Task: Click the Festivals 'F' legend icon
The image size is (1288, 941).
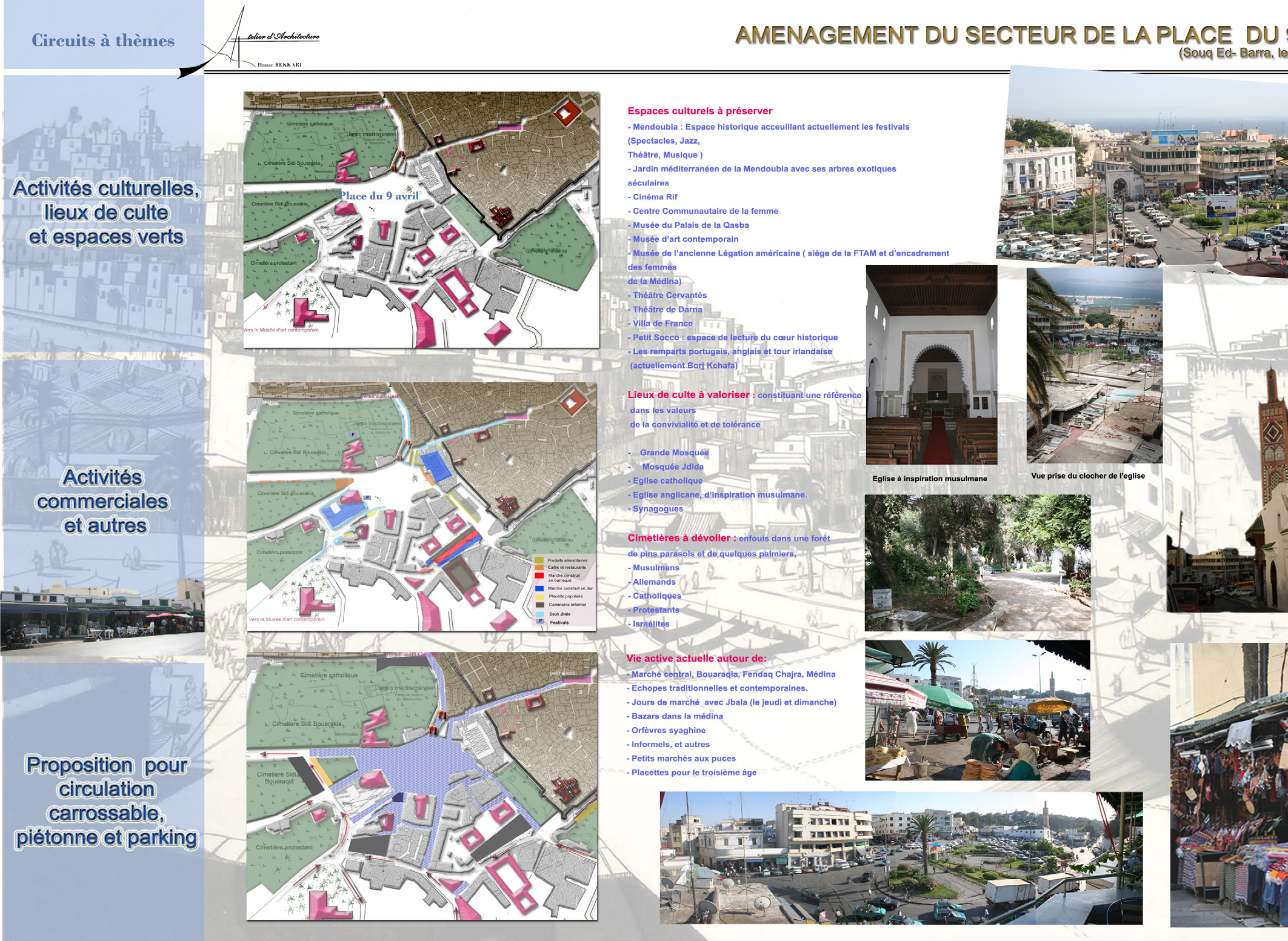Action: click(x=540, y=621)
